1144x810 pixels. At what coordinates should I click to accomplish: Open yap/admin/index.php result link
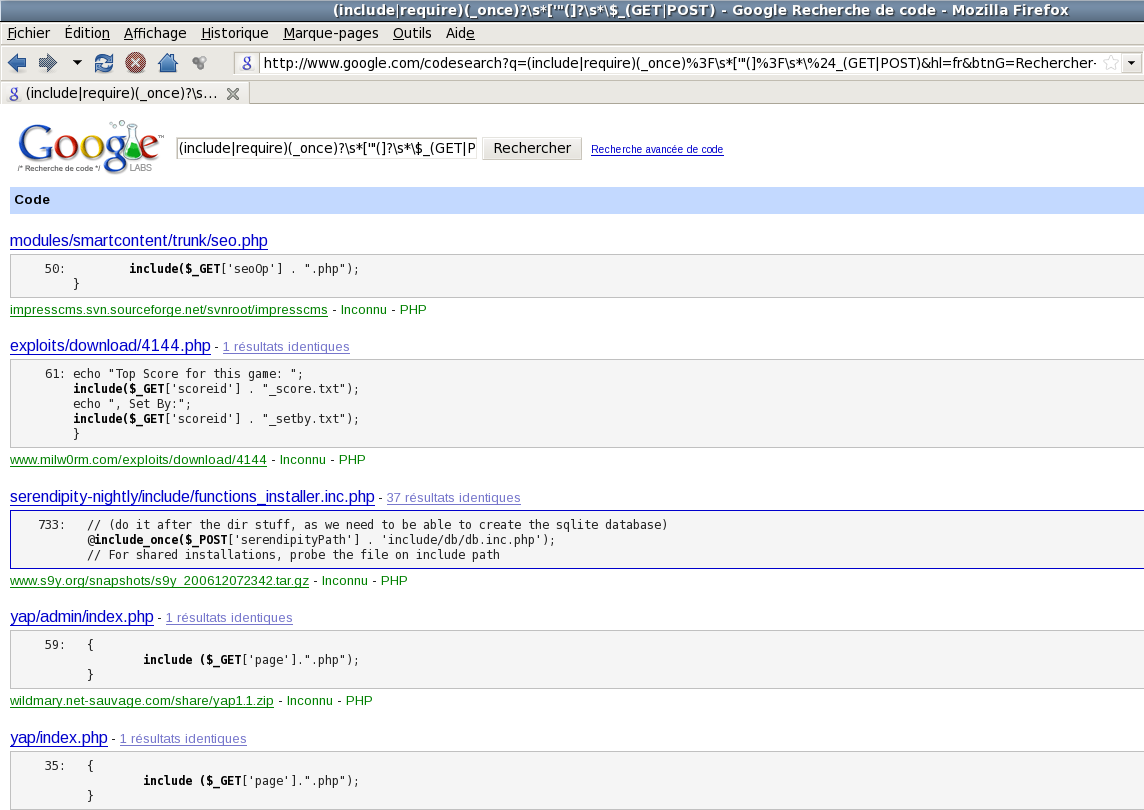click(x=81, y=617)
